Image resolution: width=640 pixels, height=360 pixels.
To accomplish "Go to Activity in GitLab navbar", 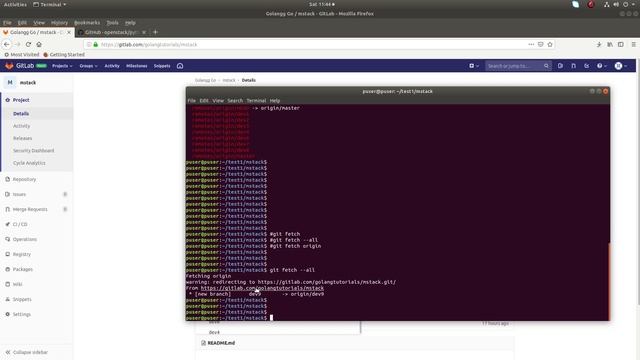I will (112, 66).
